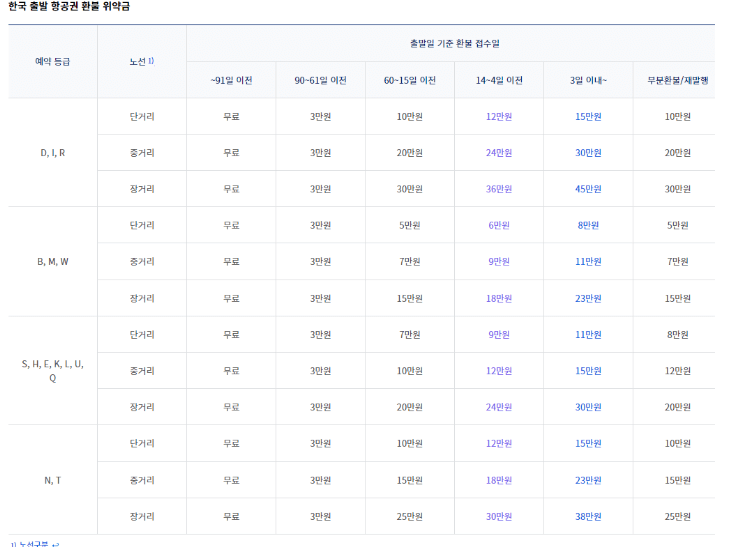The height and width of the screenshot is (547, 734).
Task: Click 6만원 in B, M, W 단거리 row
Action: click(x=499, y=225)
